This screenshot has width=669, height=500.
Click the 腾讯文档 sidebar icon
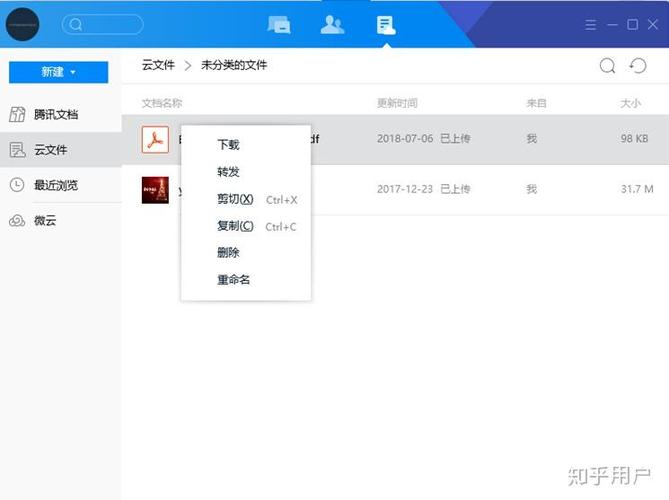pyautogui.click(x=17, y=114)
